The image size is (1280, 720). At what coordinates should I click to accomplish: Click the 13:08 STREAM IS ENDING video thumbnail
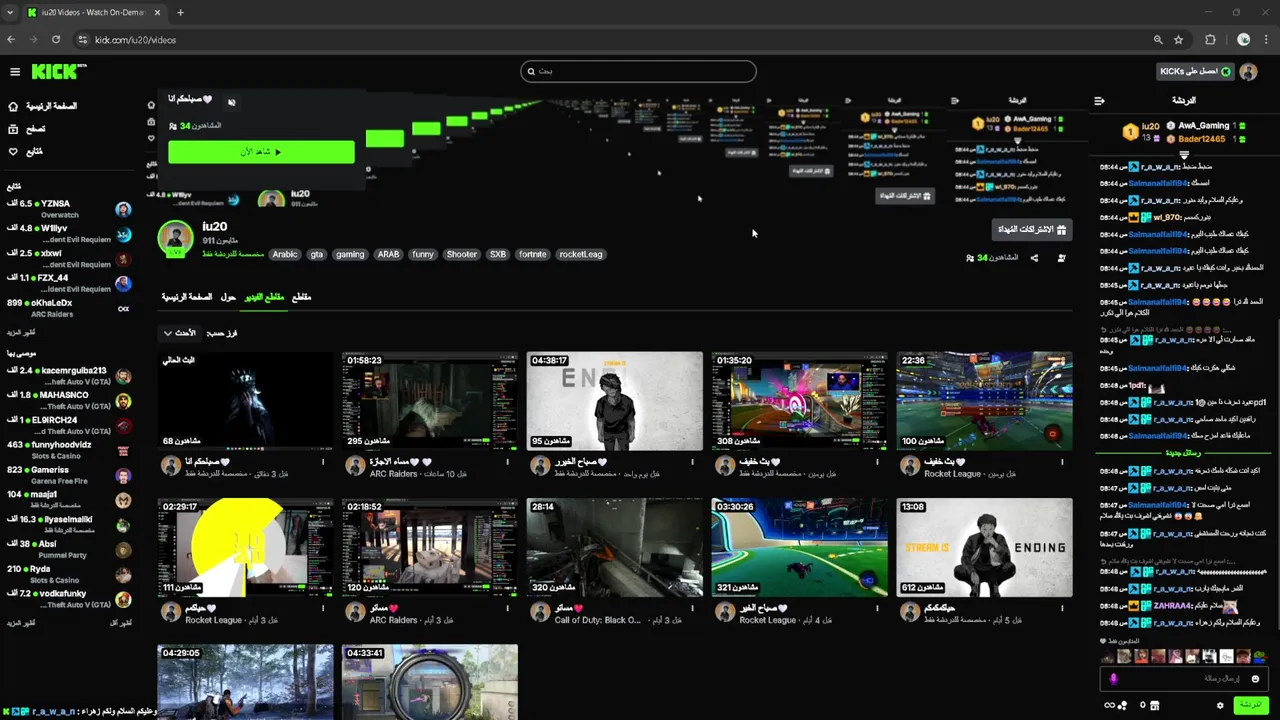pyautogui.click(x=984, y=547)
